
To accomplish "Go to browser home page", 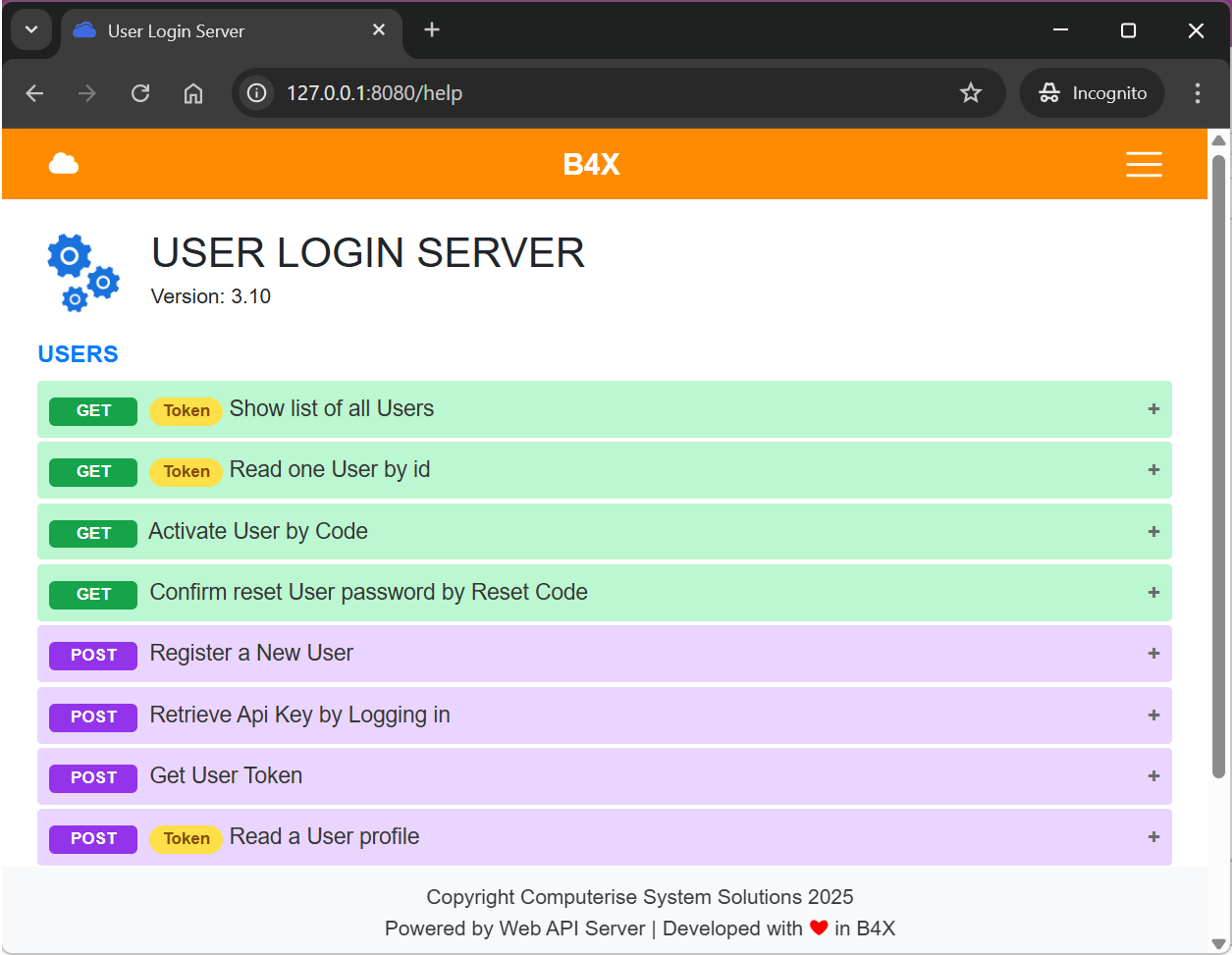I will [x=193, y=93].
